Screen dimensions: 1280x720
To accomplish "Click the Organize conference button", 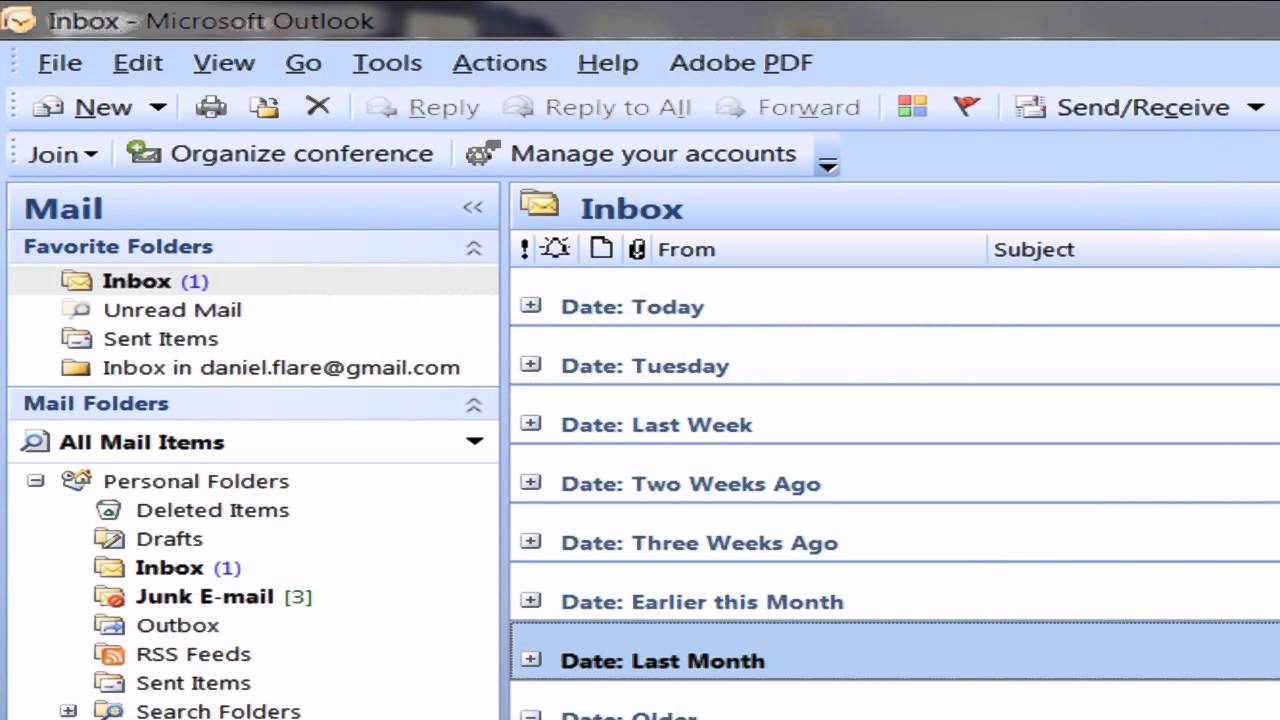I will tap(279, 154).
